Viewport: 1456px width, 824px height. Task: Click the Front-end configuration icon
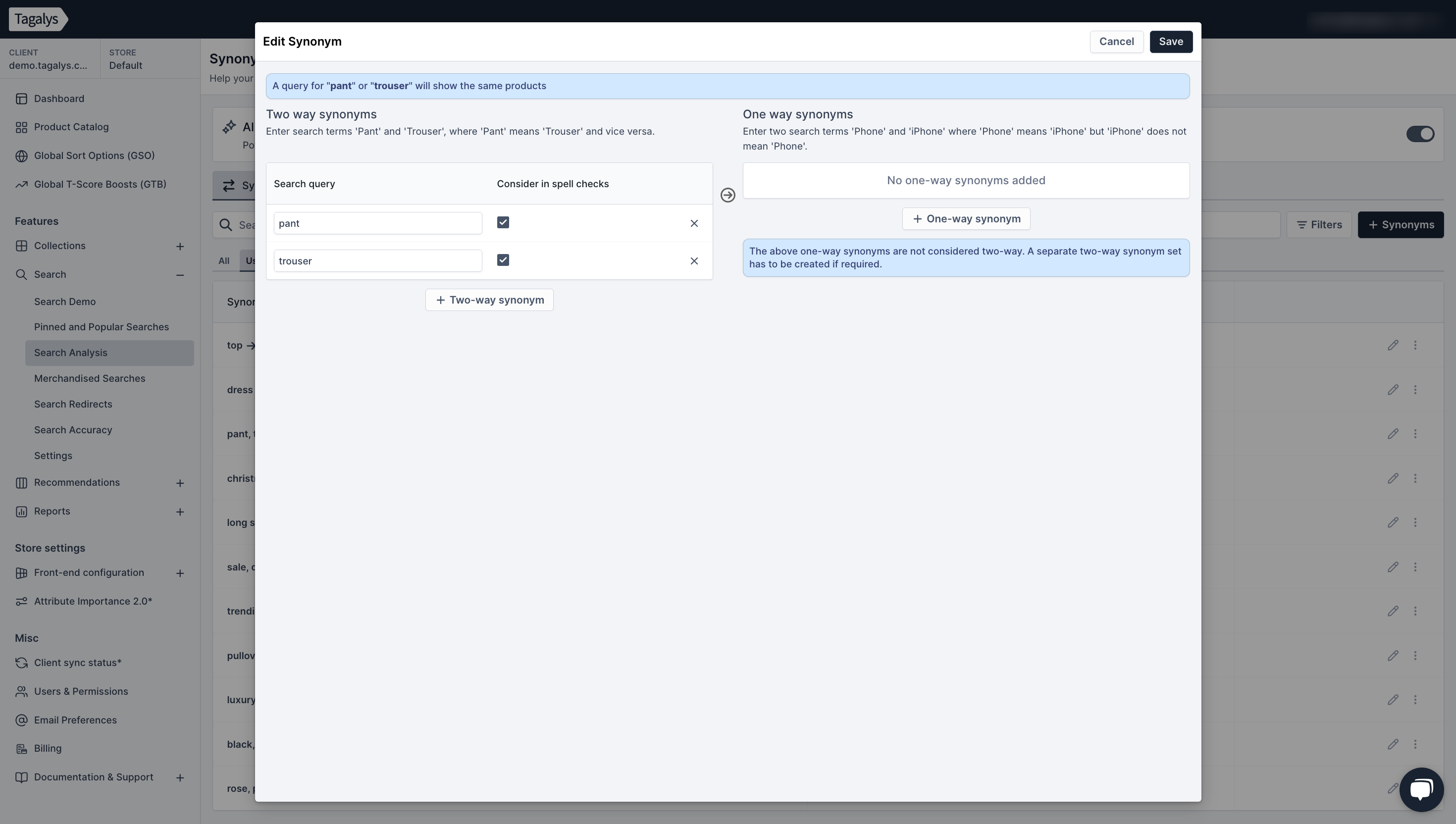[21, 573]
